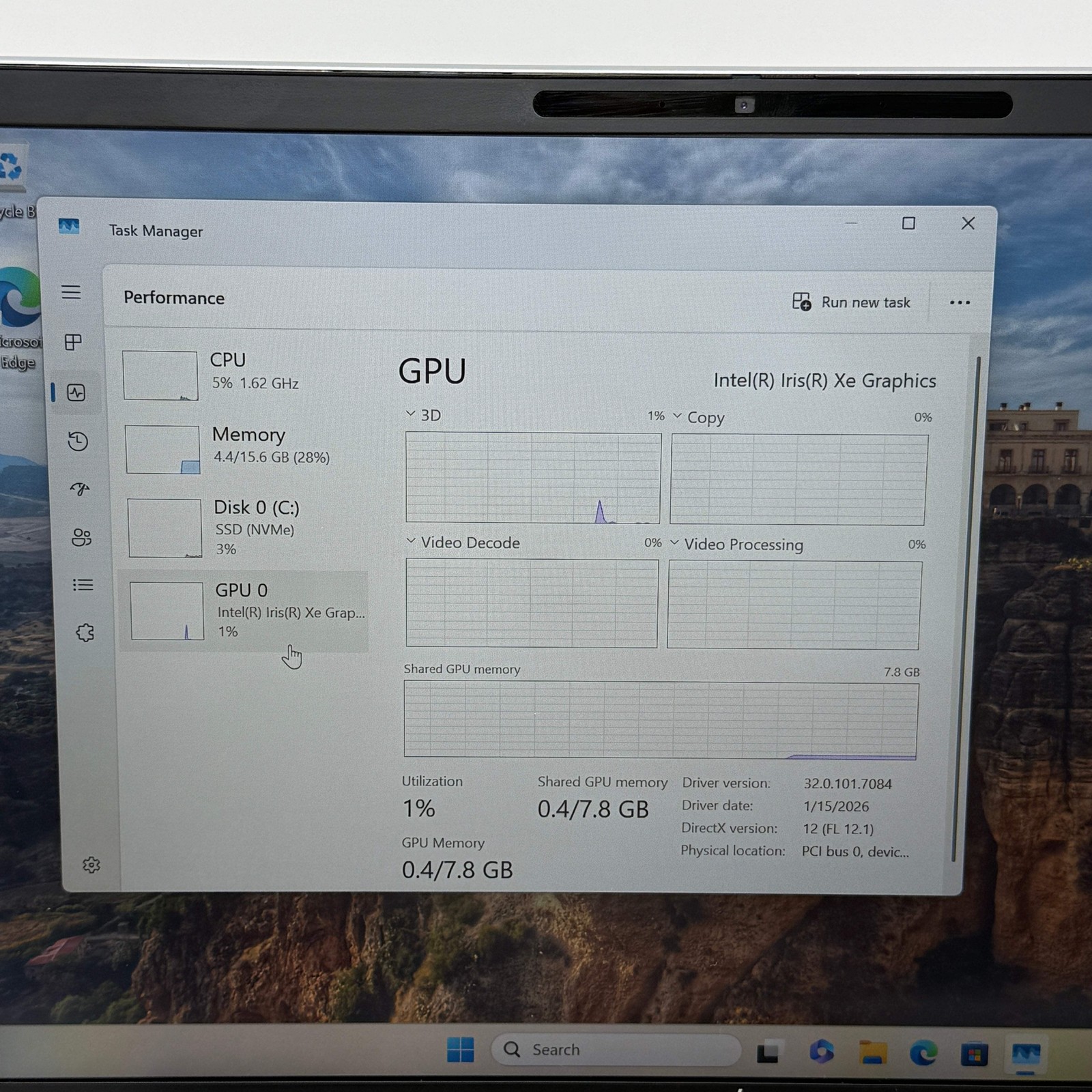The image size is (1092, 1092).
Task: Open File Explorer folder icon on taskbar
Action: point(873,1053)
